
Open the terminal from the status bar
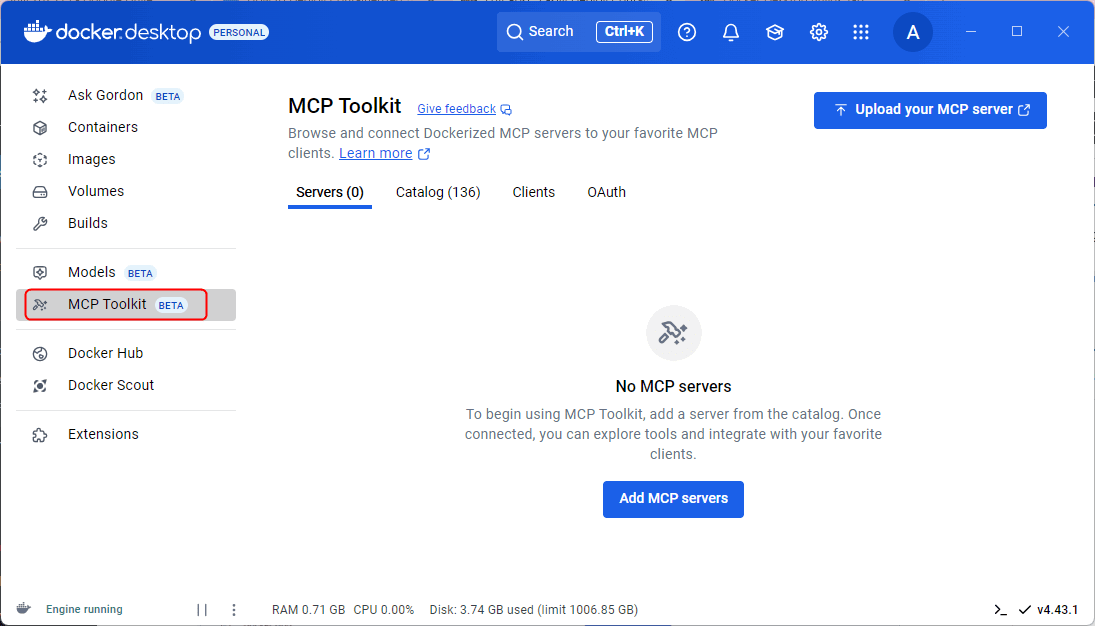(1000, 609)
